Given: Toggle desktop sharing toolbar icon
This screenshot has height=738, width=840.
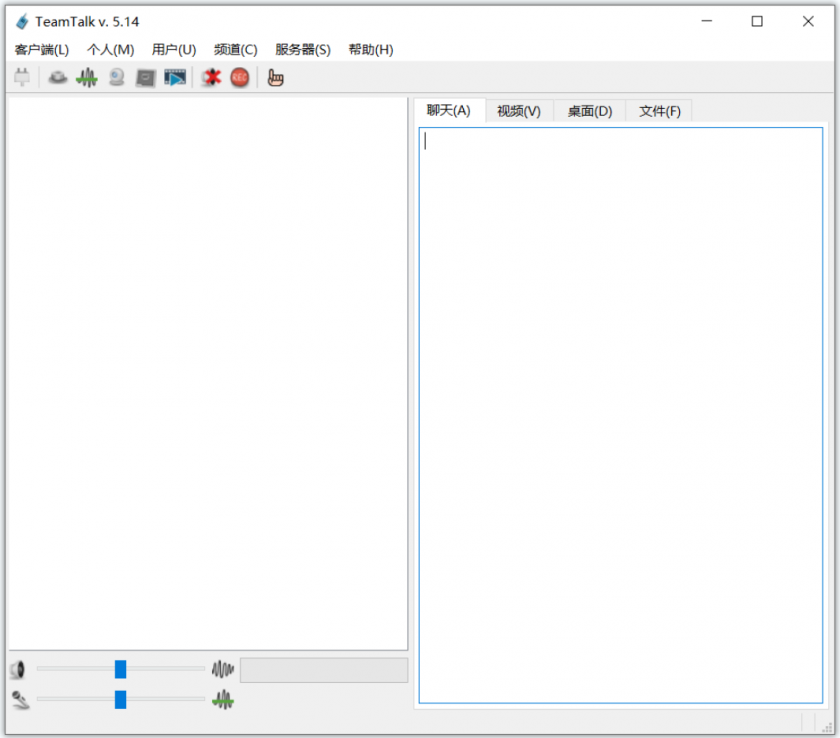Looking at the screenshot, I should click(145, 78).
